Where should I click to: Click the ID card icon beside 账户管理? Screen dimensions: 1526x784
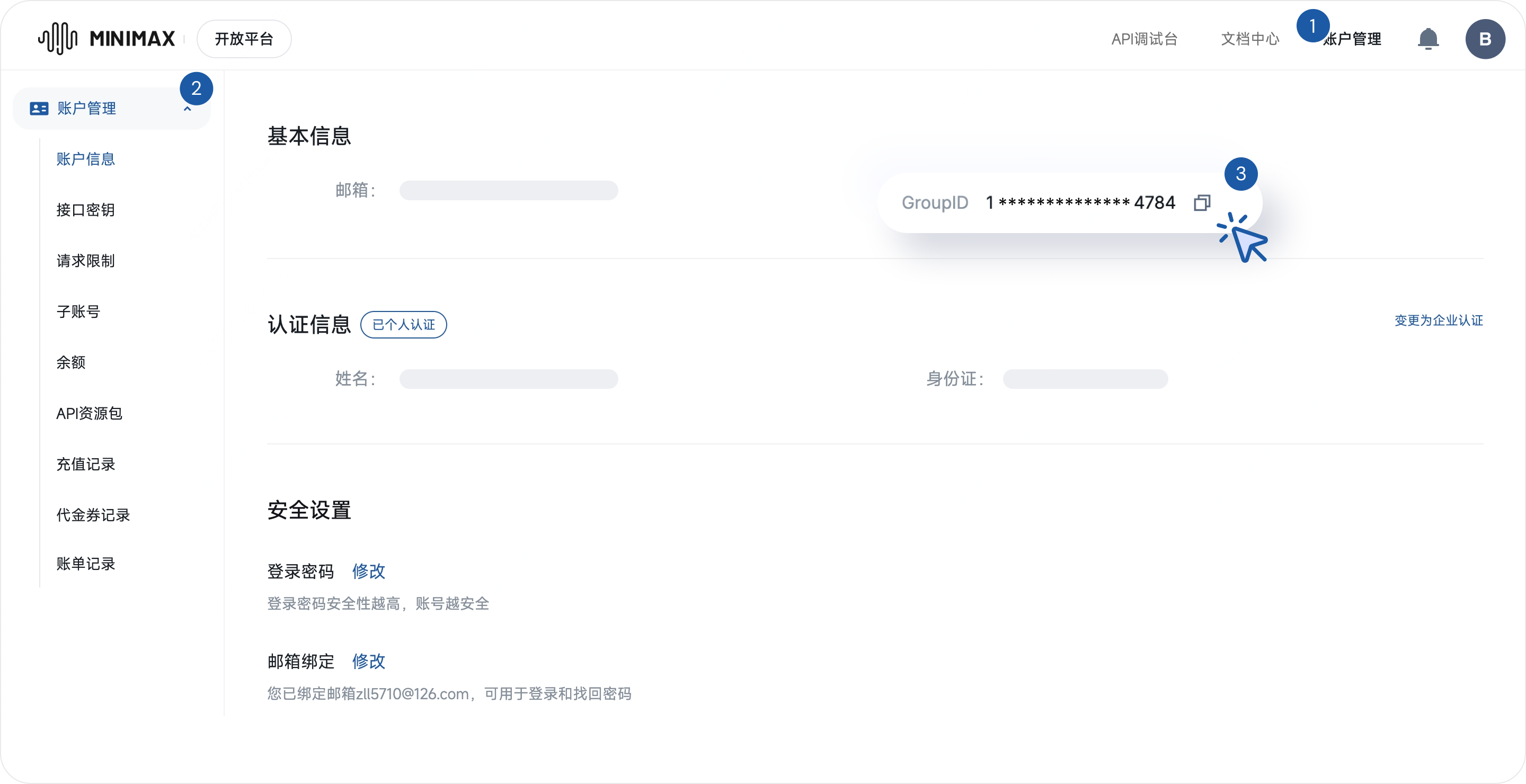[x=39, y=109]
